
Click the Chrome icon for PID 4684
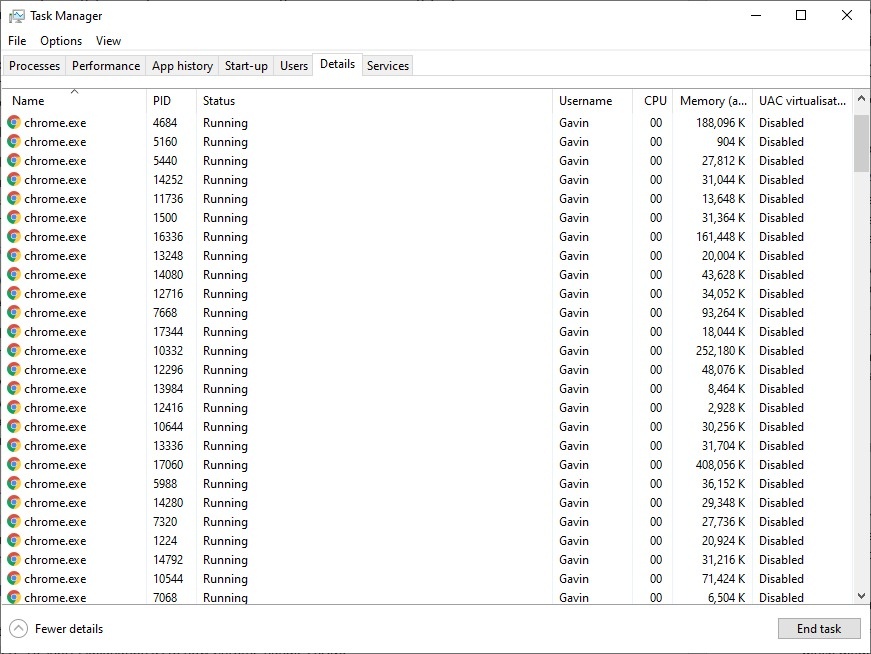(14, 123)
